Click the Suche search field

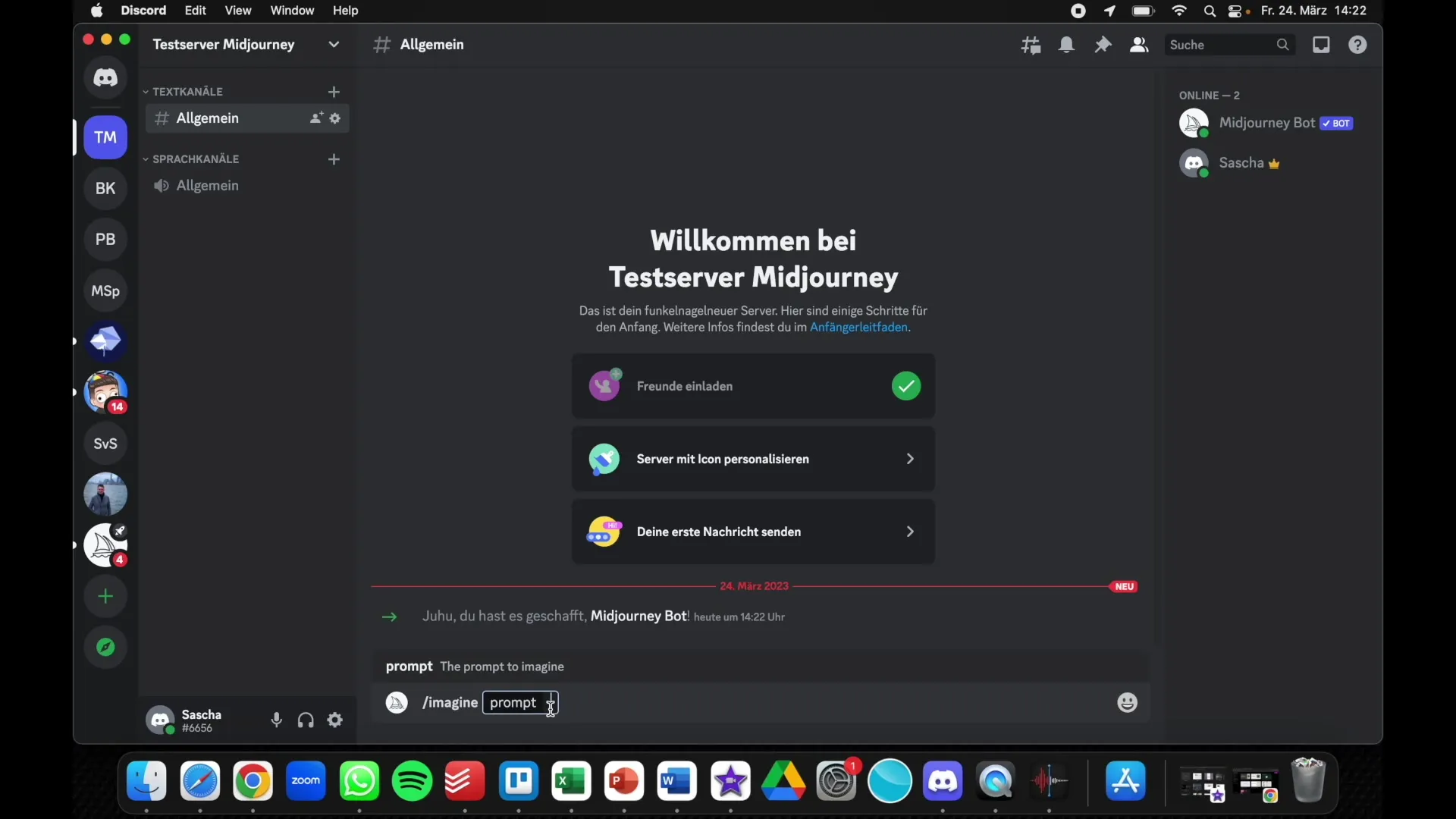pos(1230,45)
